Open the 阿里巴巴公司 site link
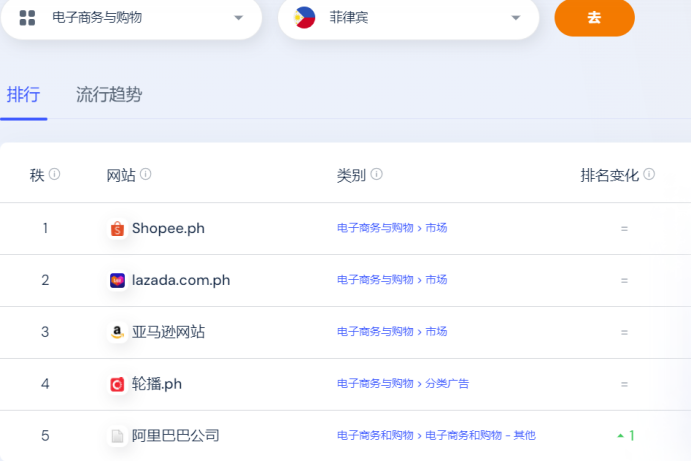692x461 pixels. tap(175, 435)
